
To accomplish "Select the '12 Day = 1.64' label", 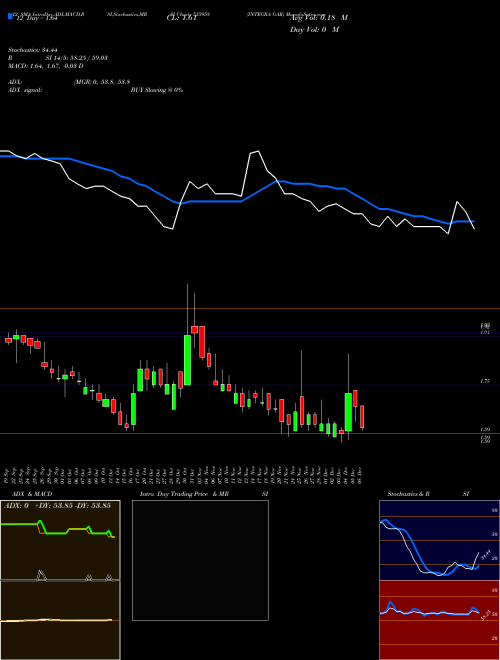I will (35, 19).
